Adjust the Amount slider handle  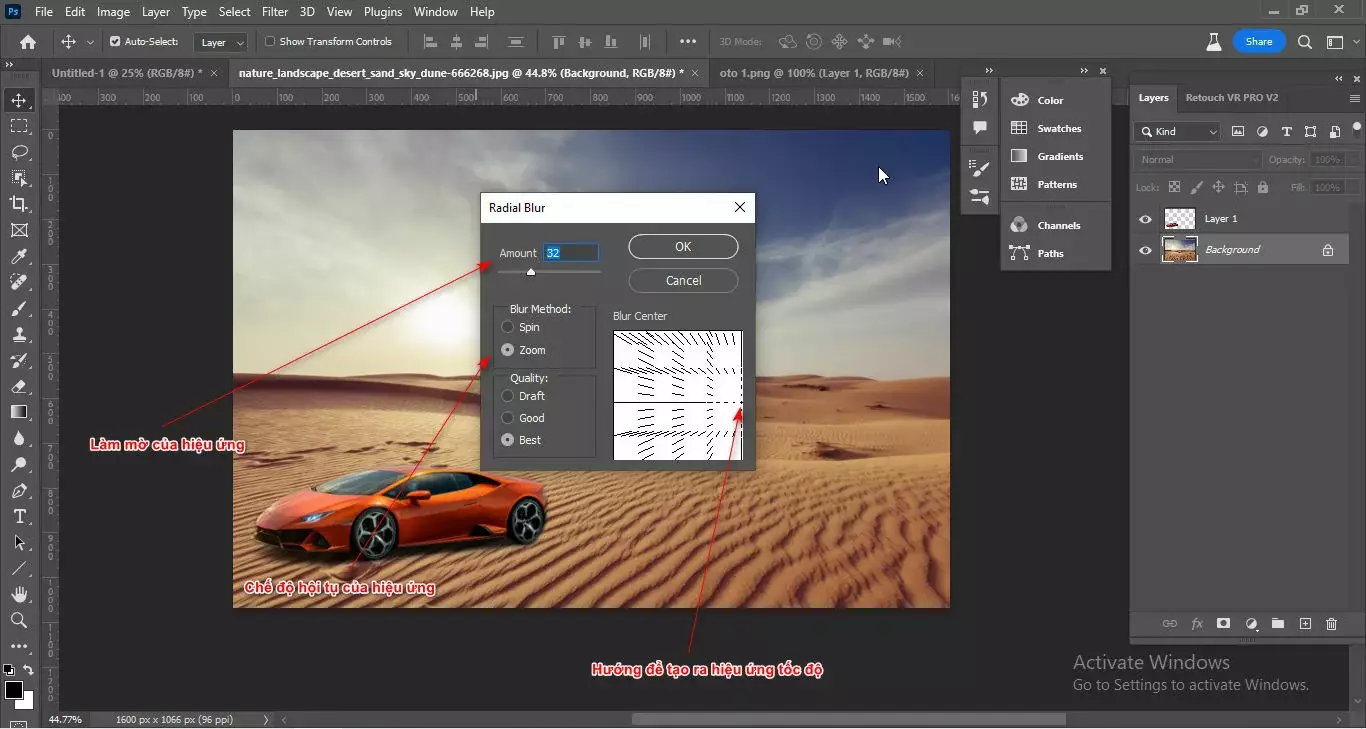tap(533, 270)
